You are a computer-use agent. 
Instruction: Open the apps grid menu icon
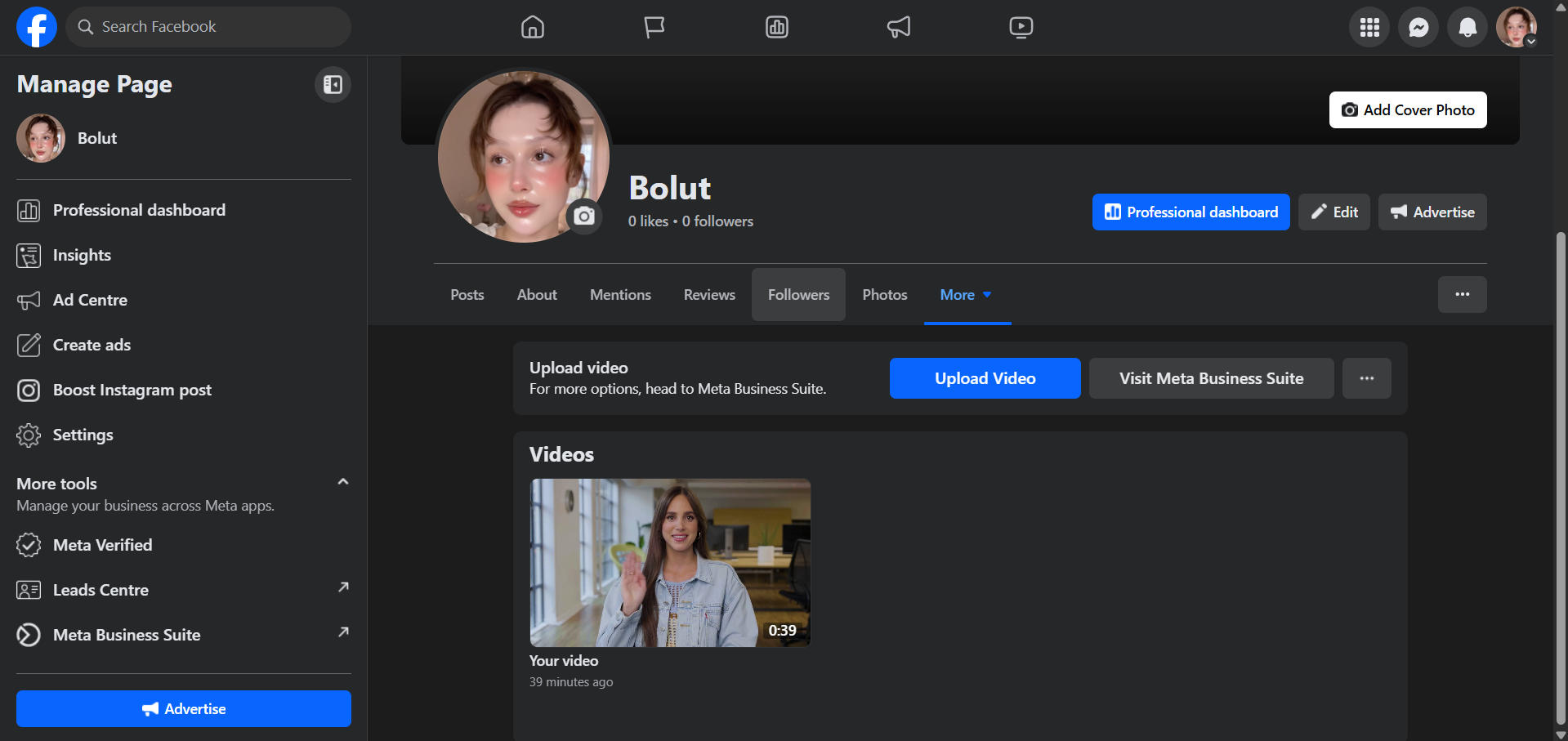pos(1369,28)
